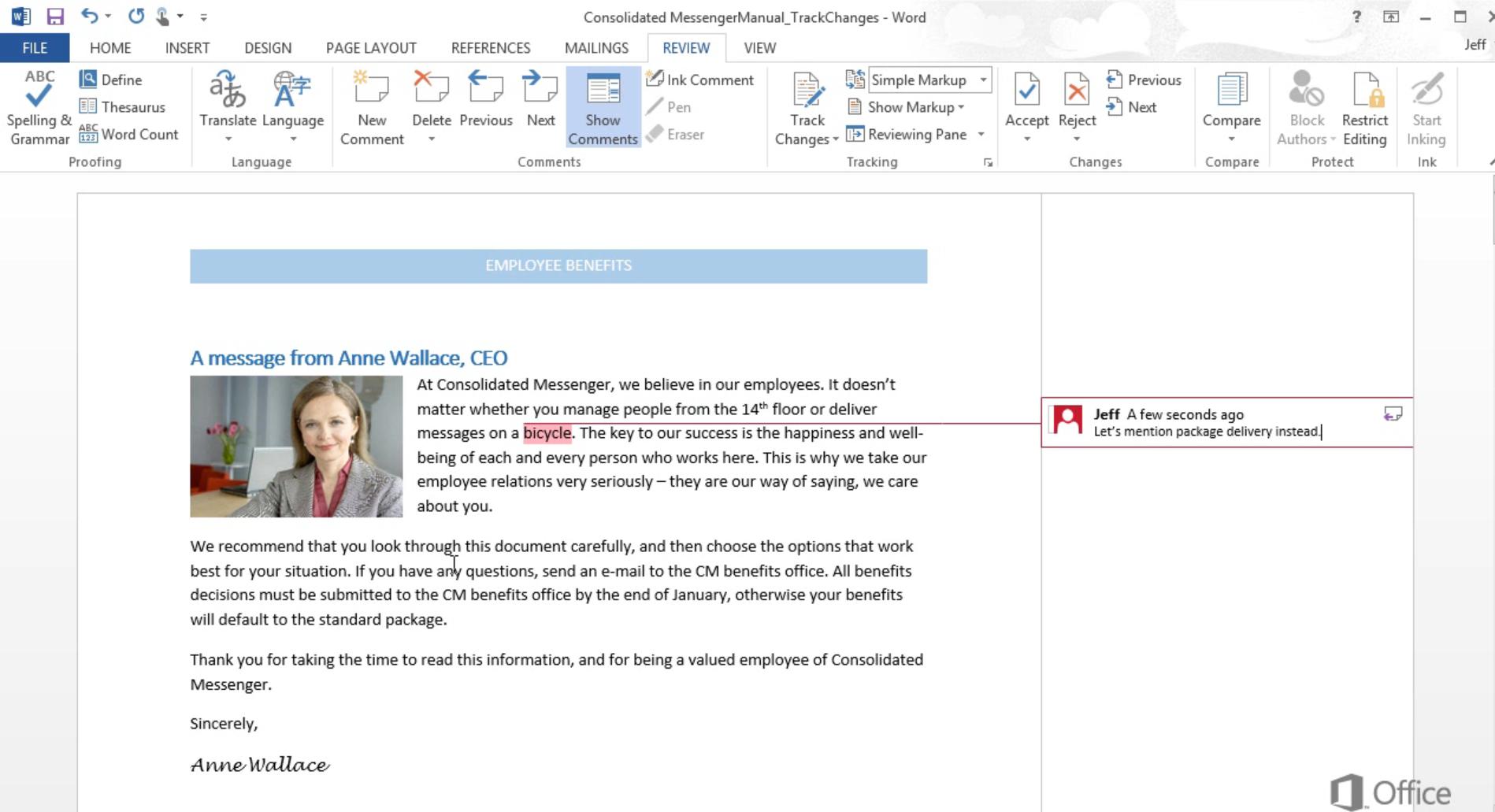Open Compare documents tool
Screen dimensions: 1495x812
1231,98
